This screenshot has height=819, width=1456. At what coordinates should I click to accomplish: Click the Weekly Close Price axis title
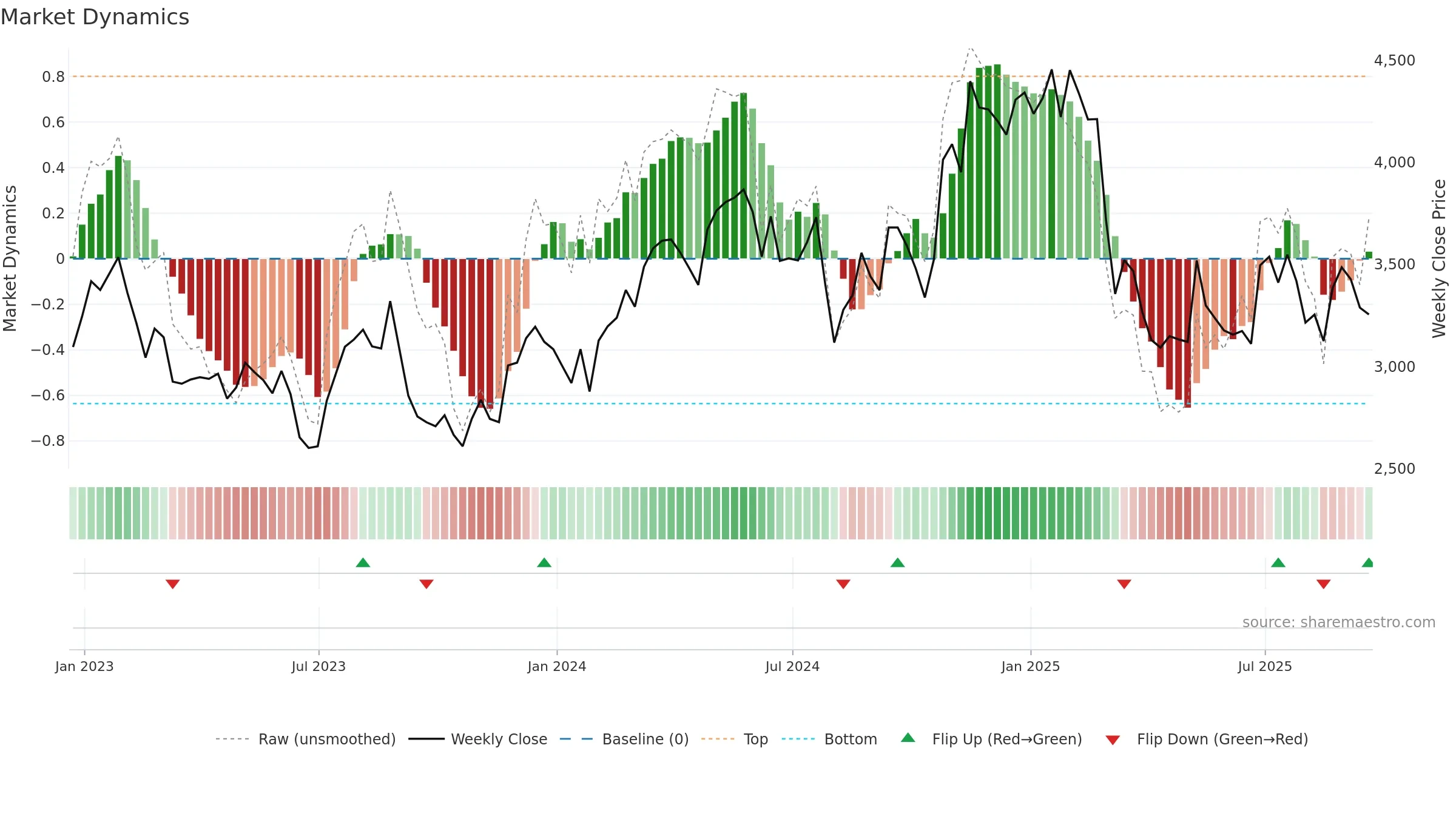1439,258
